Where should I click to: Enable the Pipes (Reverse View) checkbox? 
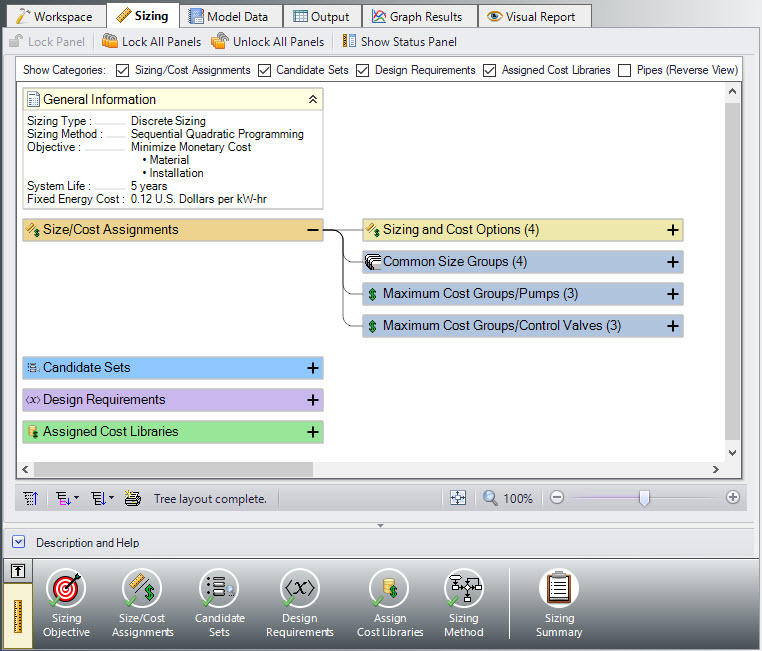tap(625, 71)
